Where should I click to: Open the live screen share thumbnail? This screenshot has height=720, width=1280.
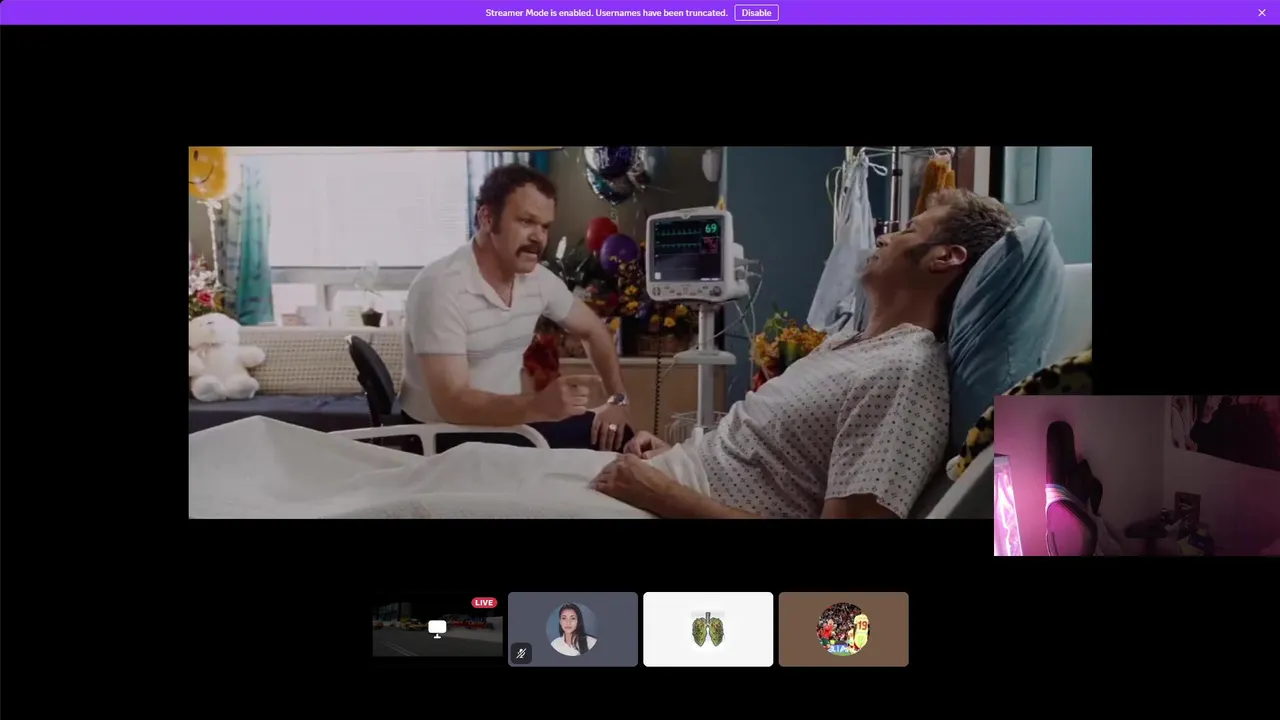[x=437, y=629]
